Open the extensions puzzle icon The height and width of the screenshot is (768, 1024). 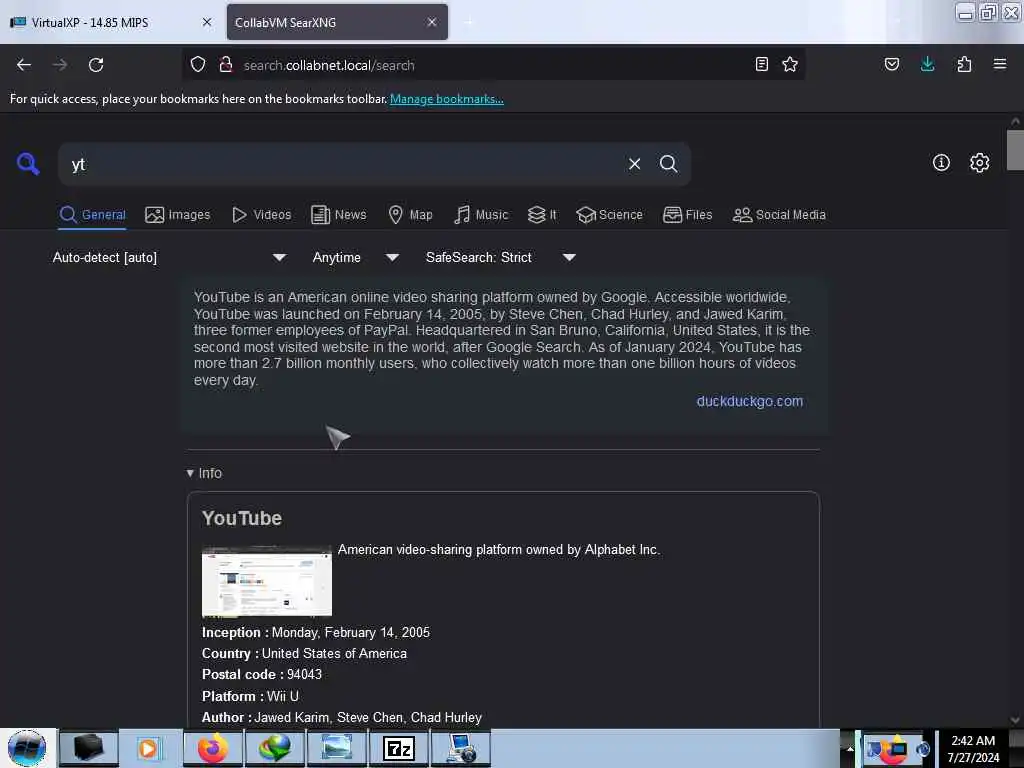(x=964, y=64)
